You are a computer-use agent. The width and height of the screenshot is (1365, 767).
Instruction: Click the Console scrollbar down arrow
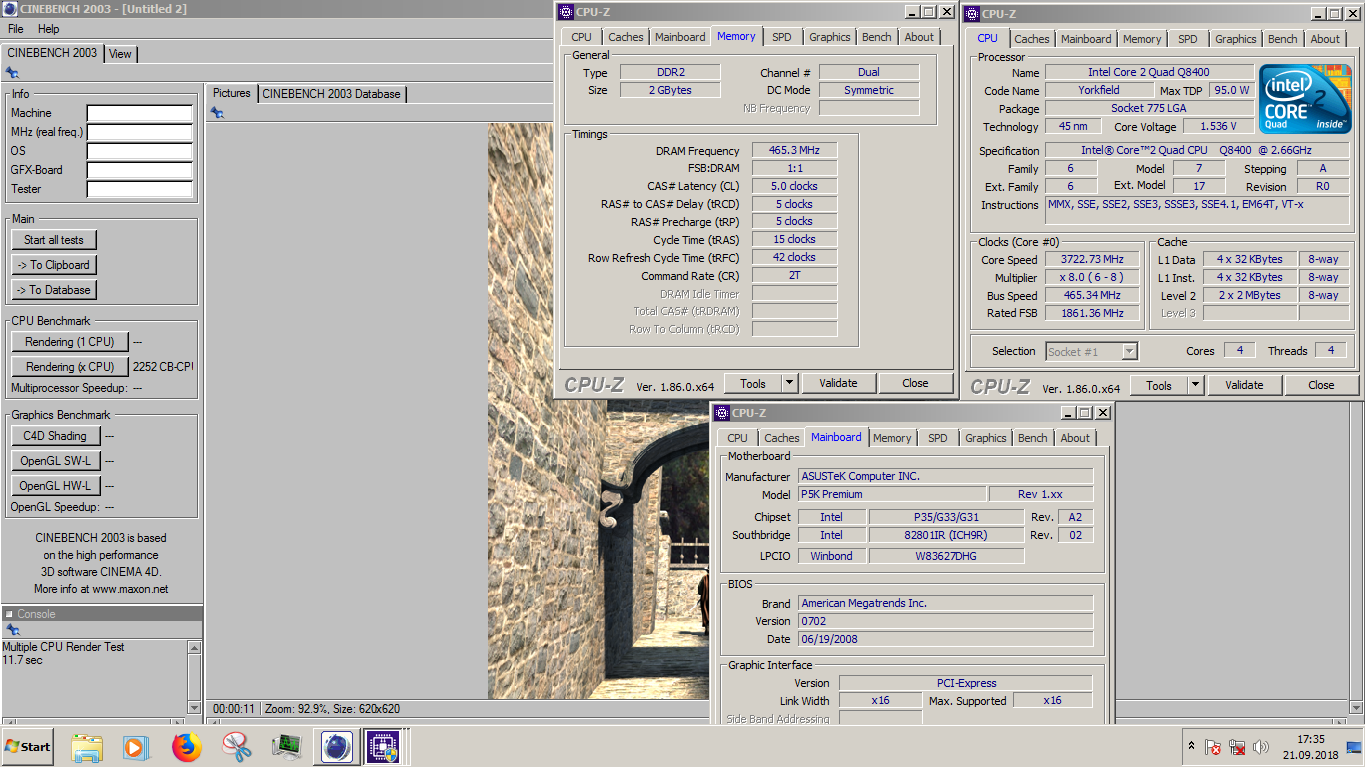[x=194, y=707]
